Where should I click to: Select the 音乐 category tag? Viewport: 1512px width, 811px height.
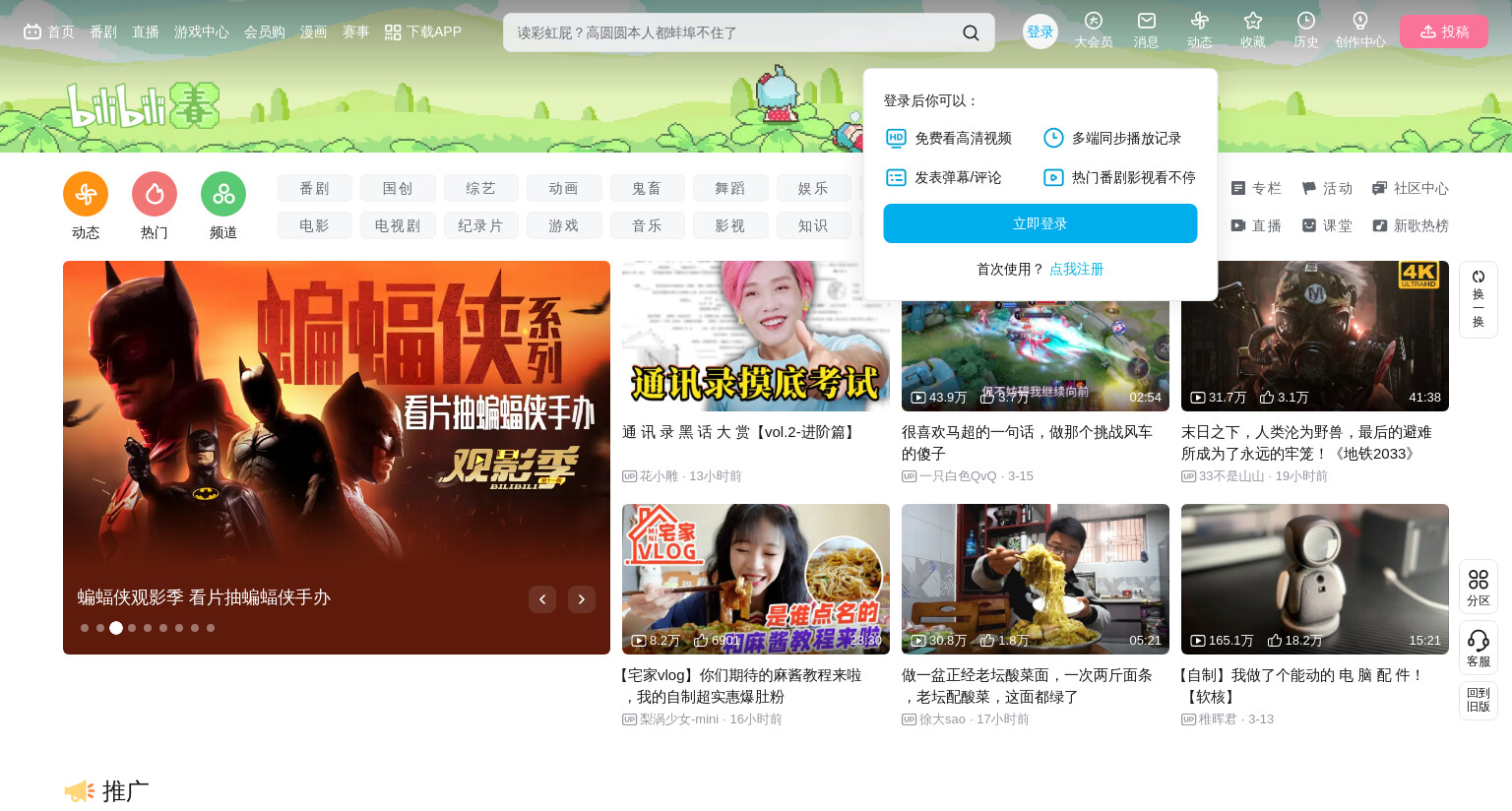(648, 225)
